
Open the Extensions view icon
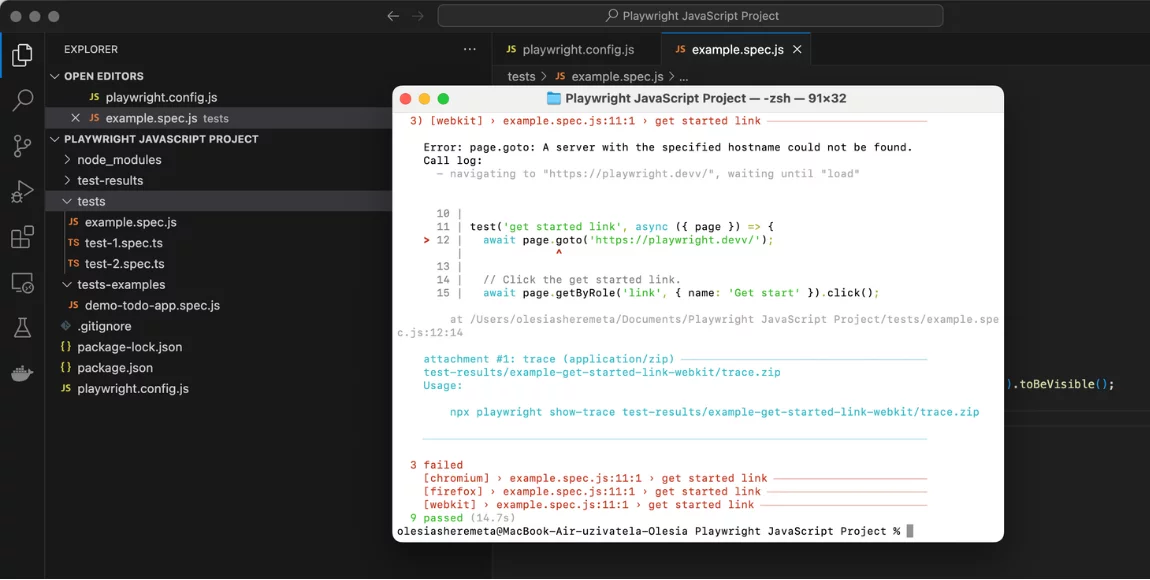[x=22, y=238]
